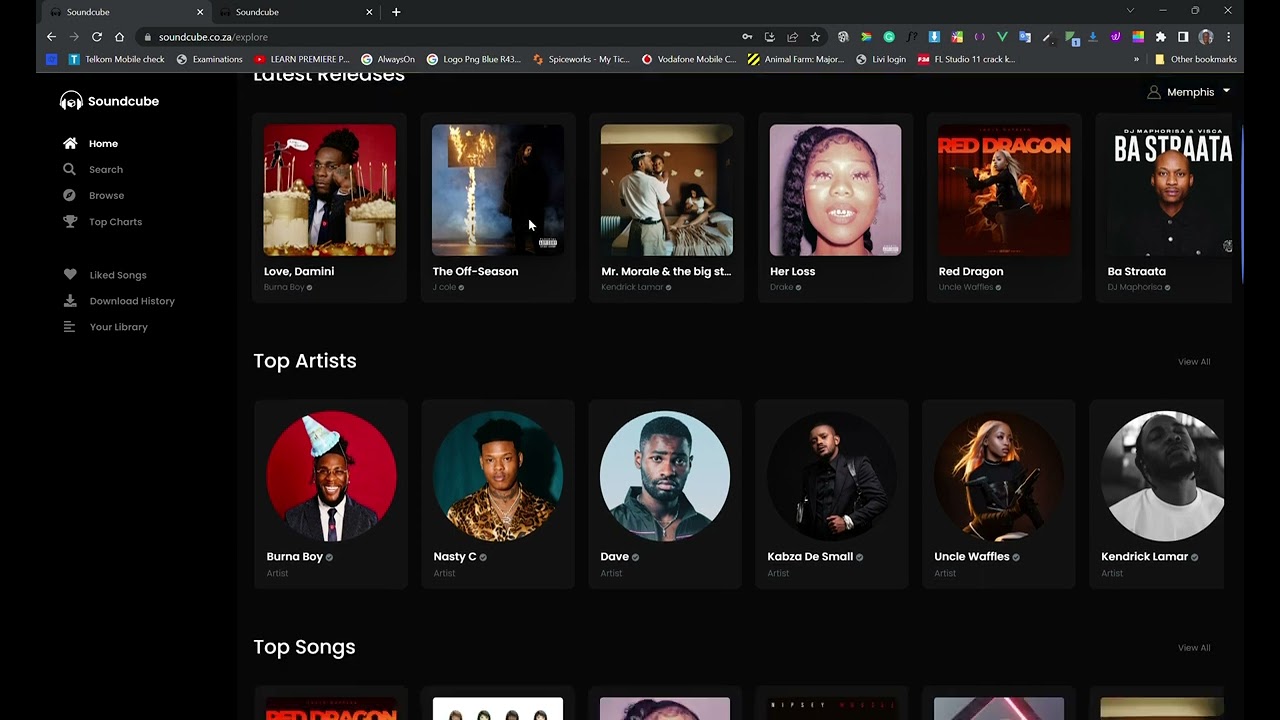Click the J cole artist name
Viewport: 1280px width, 720px height.
click(x=444, y=287)
